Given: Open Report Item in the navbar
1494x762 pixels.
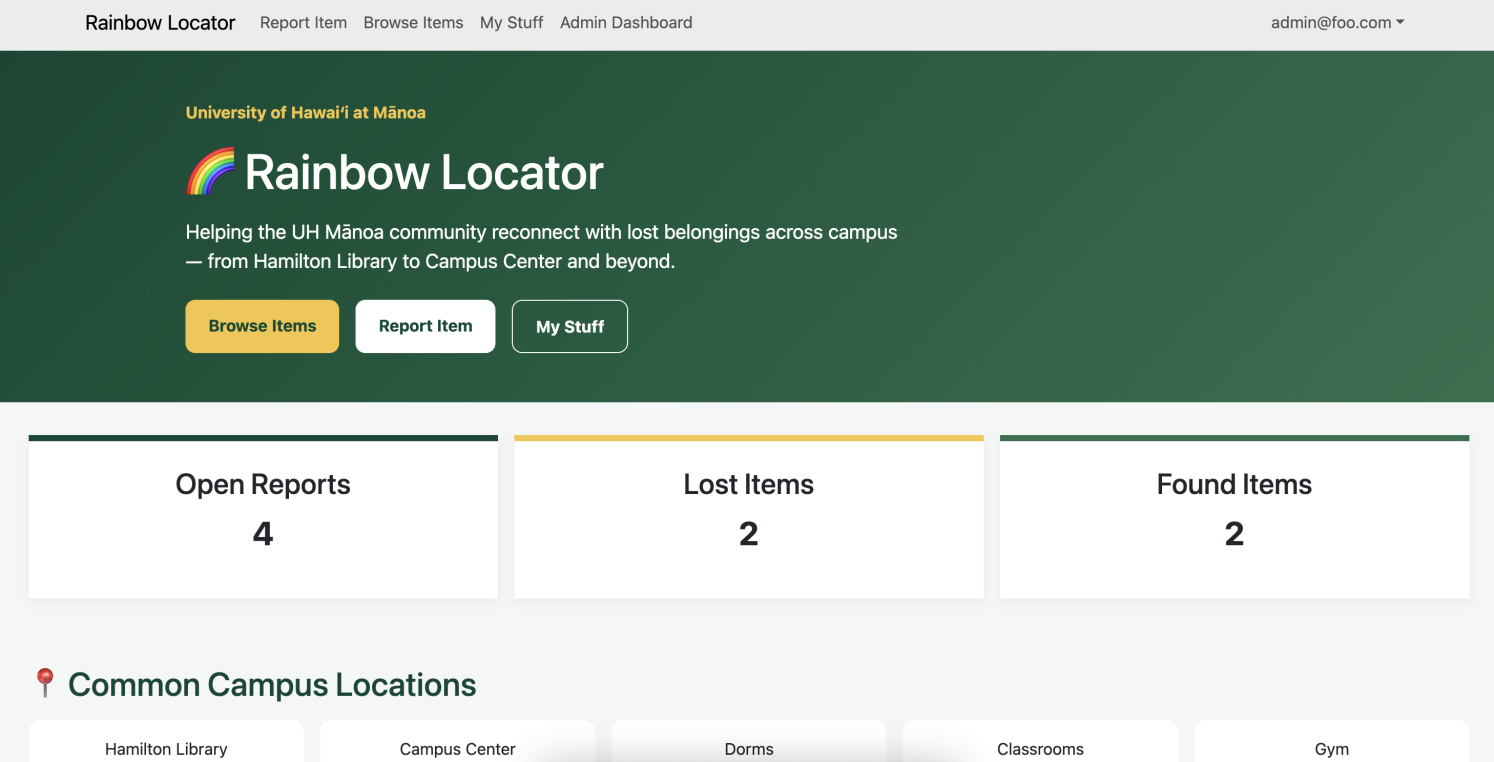Looking at the screenshot, I should pos(303,22).
